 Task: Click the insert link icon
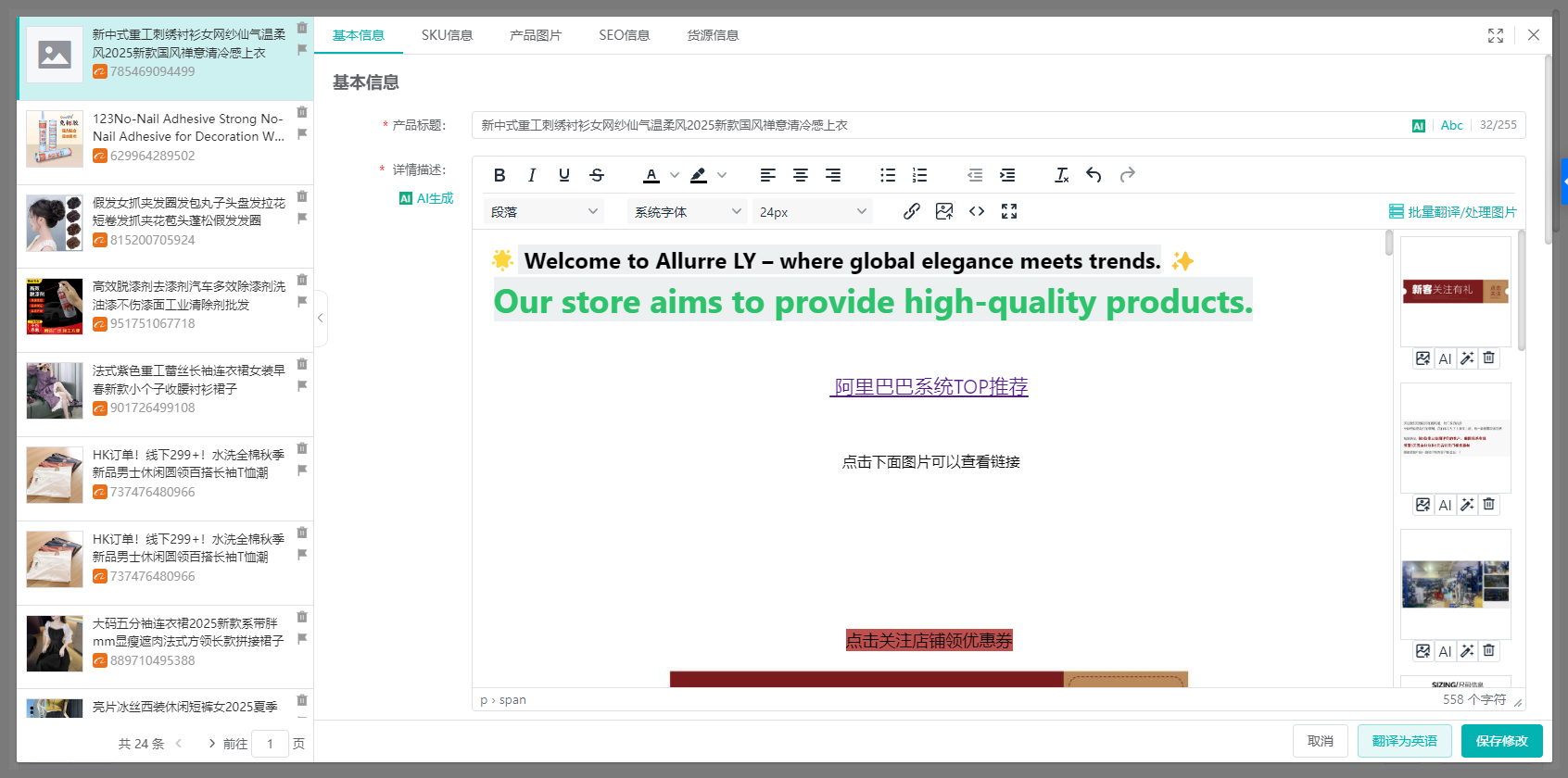click(x=912, y=211)
